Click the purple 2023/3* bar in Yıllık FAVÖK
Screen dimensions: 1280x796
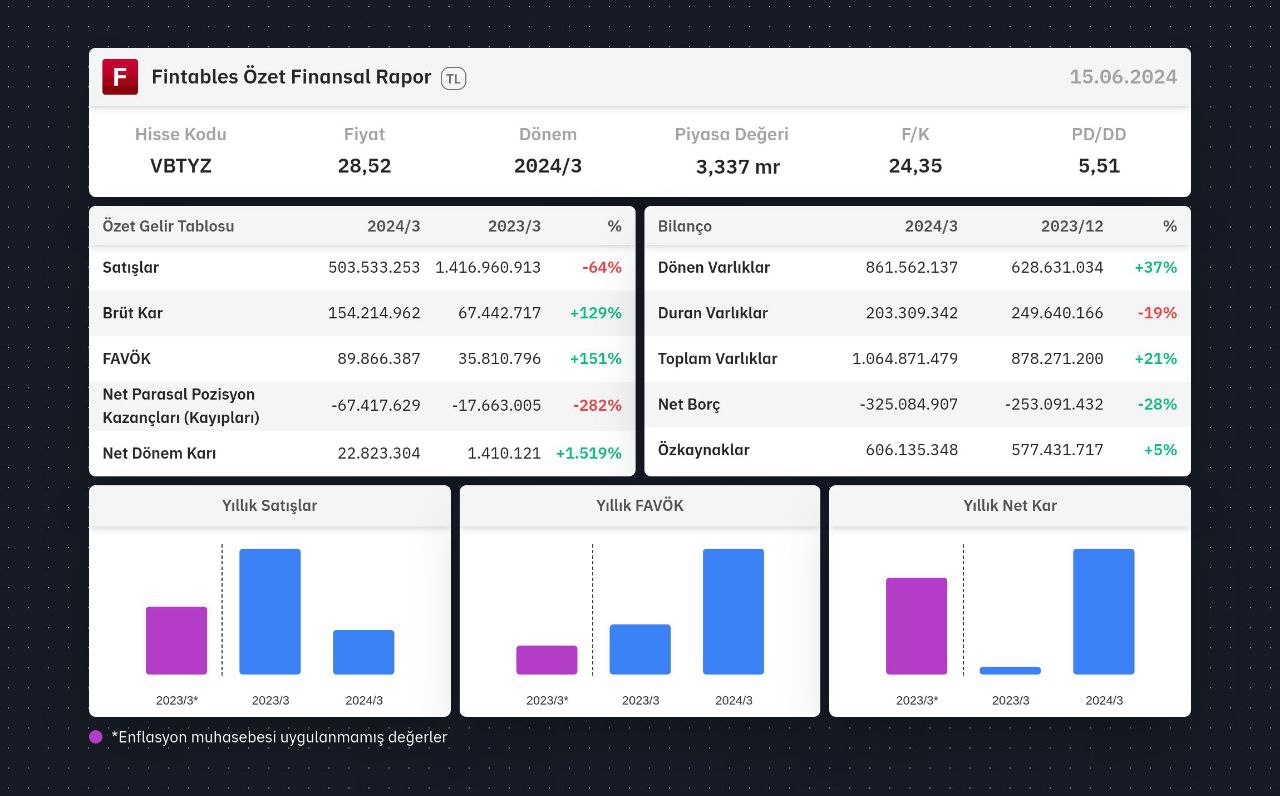coord(547,660)
